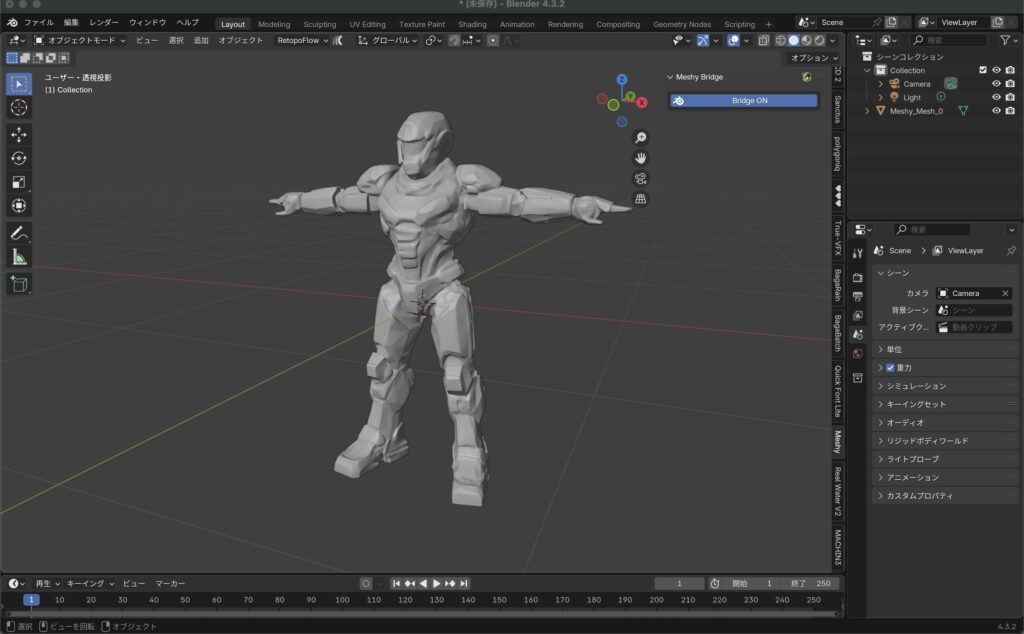Screen dimensions: 1024x634
Task: Toggle viewport overlays
Action: [733, 40]
